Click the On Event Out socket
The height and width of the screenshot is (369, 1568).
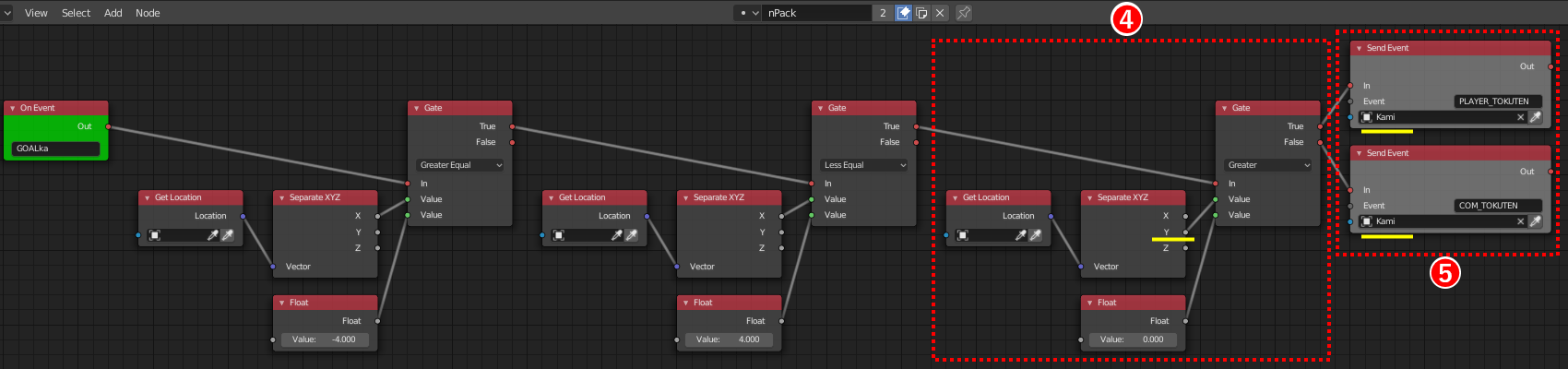tap(109, 126)
